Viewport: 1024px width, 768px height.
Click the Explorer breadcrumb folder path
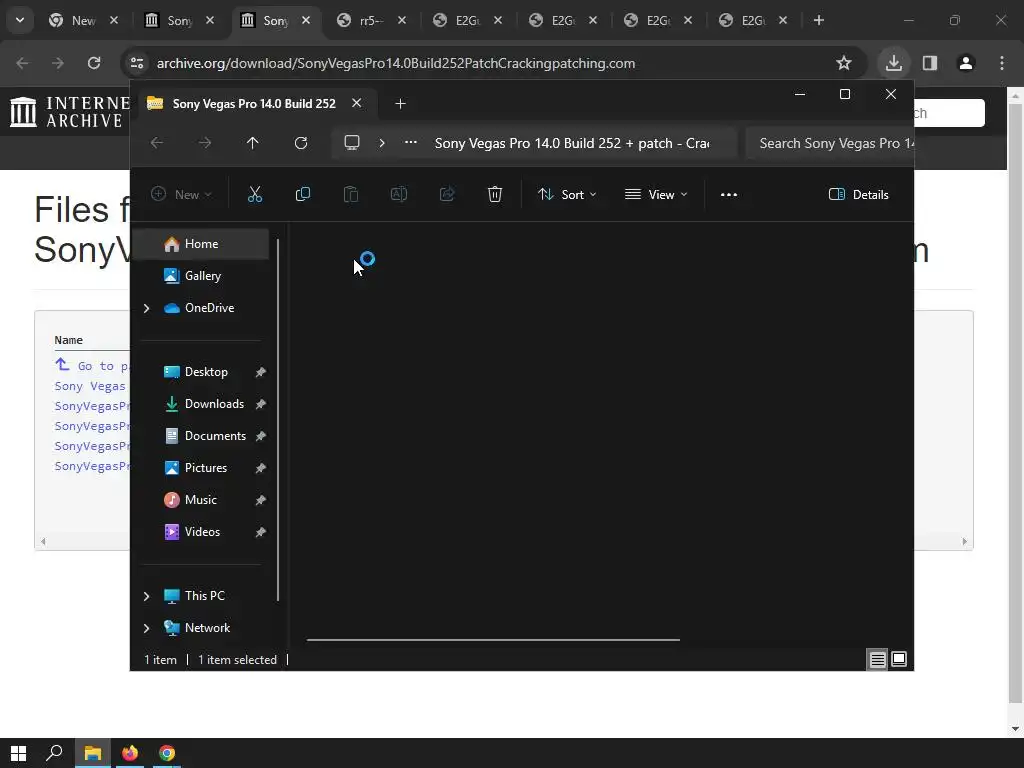[x=572, y=143]
